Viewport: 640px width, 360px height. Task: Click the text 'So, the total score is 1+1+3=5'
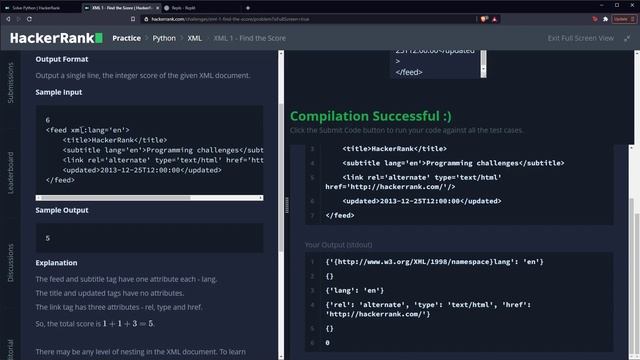tap(95, 324)
